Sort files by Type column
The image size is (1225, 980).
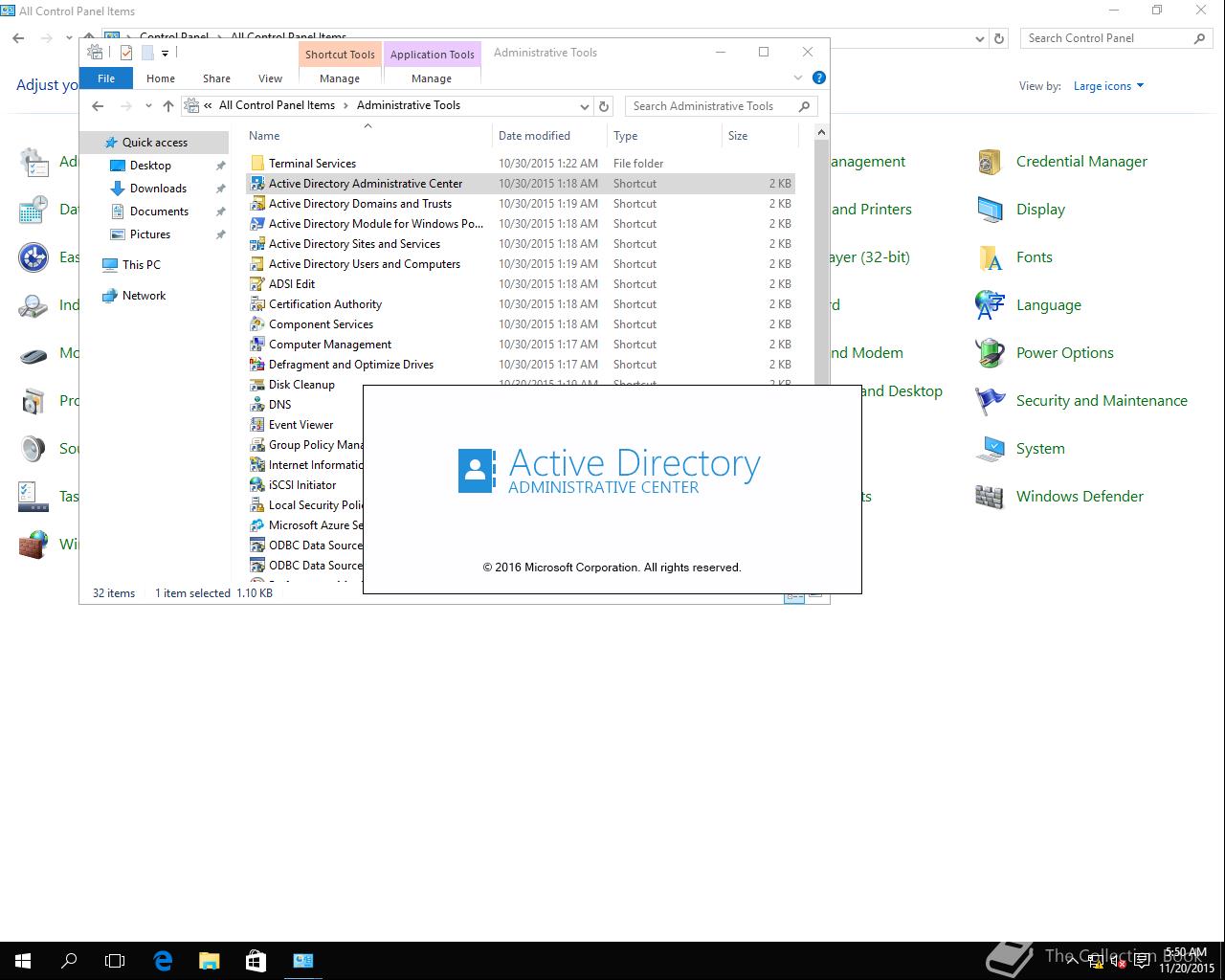(664, 136)
